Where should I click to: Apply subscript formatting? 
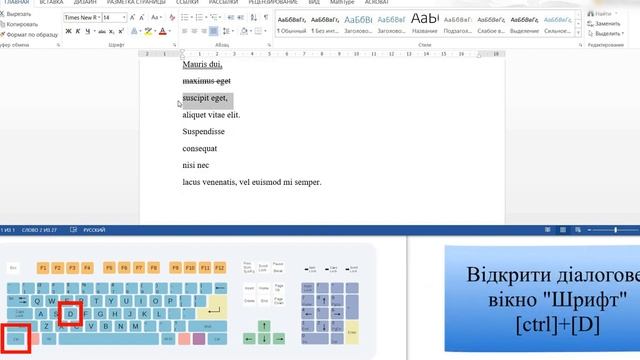(112, 31)
